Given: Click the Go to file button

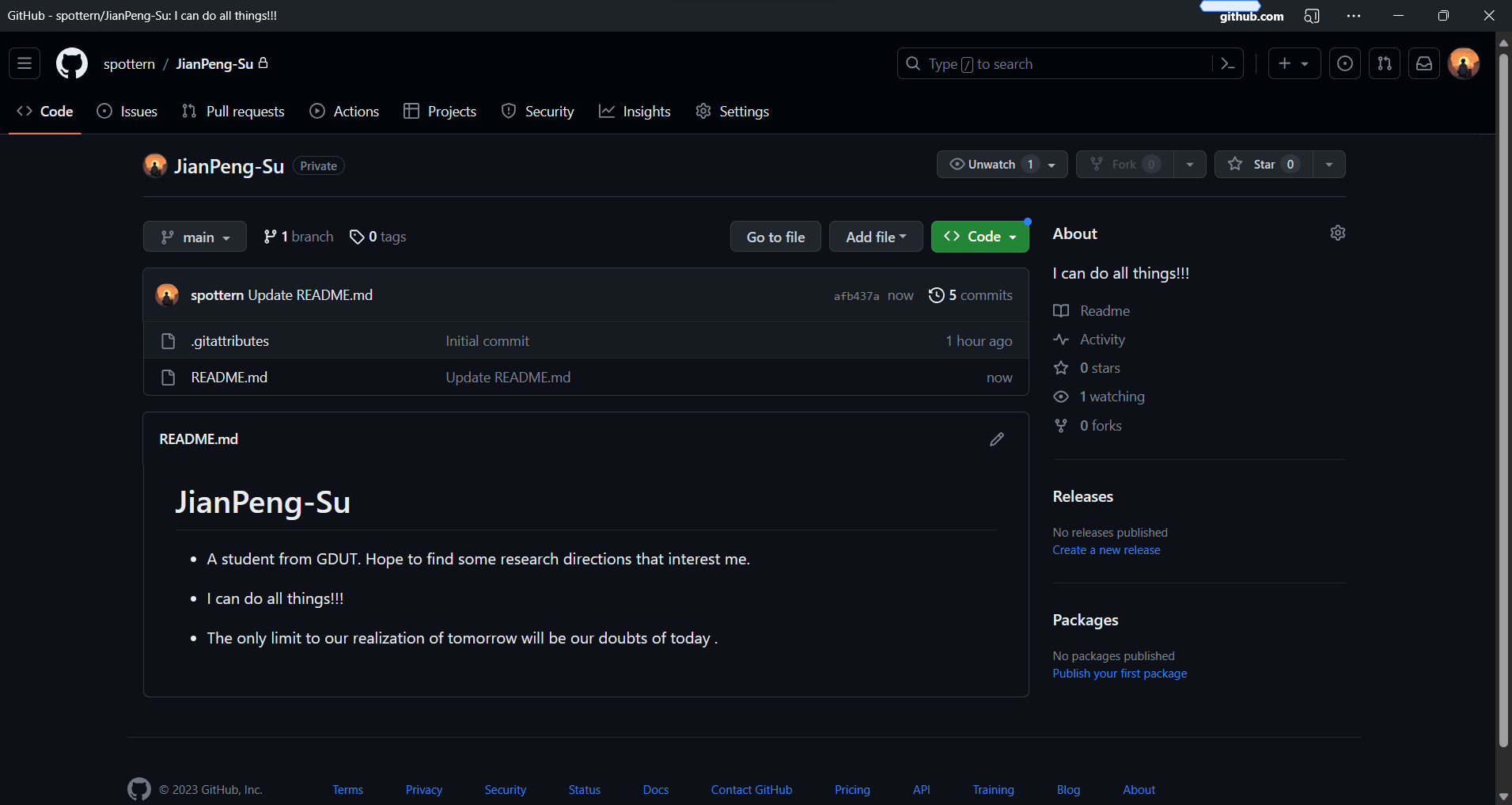Looking at the screenshot, I should pyautogui.click(x=775, y=237).
